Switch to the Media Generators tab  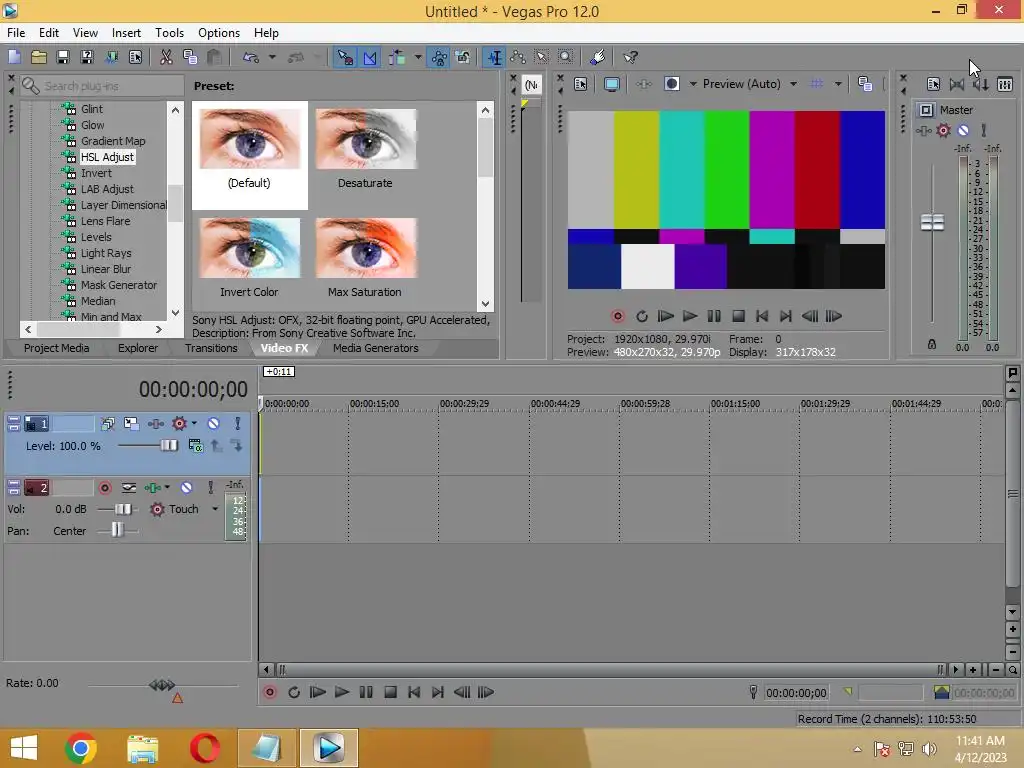click(x=376, y=348)
